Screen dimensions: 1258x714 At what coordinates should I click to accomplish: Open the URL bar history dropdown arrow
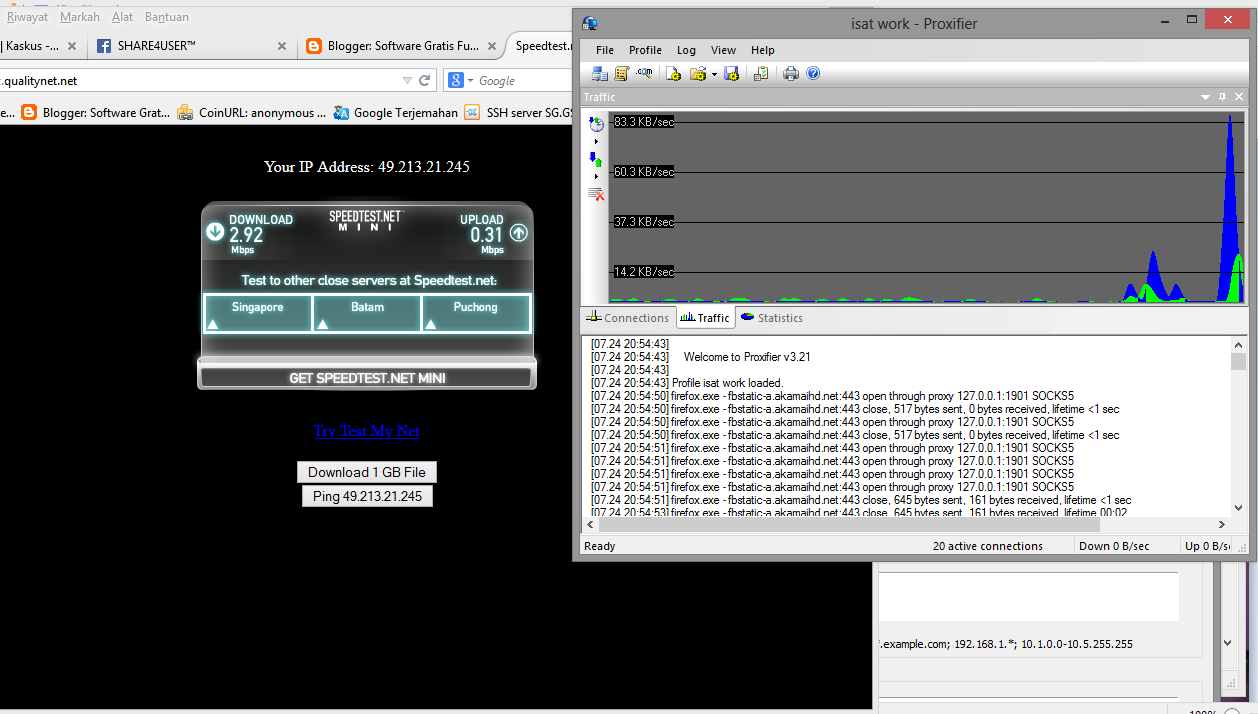[407, 80]
